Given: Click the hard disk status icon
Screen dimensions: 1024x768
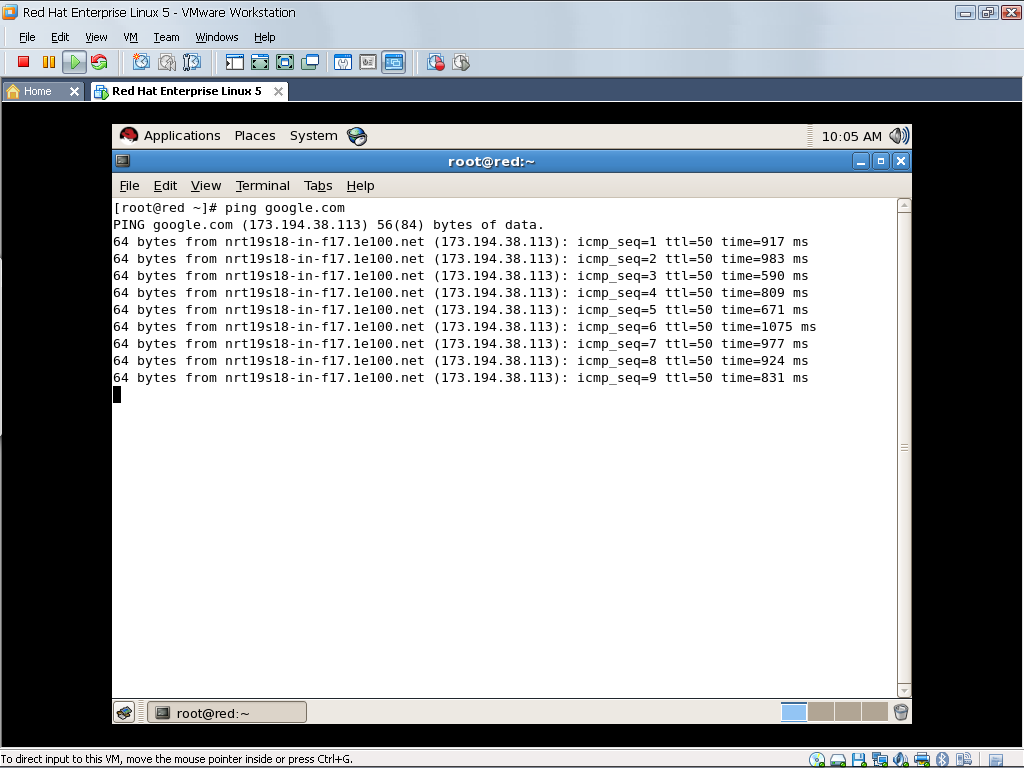Looking at the screenshot, I should [x=838, y=760].
